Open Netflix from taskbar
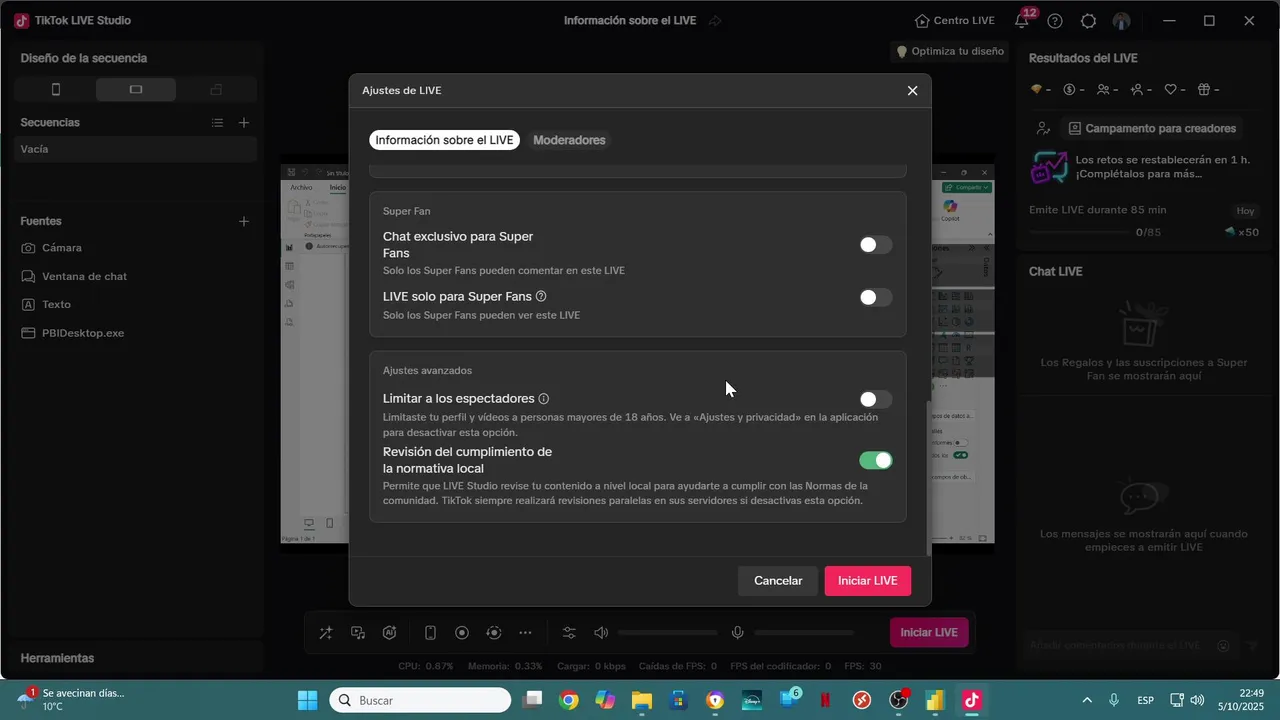Image resolution: width=1280 pixels, height=720 pixels. tap(825, 700)
